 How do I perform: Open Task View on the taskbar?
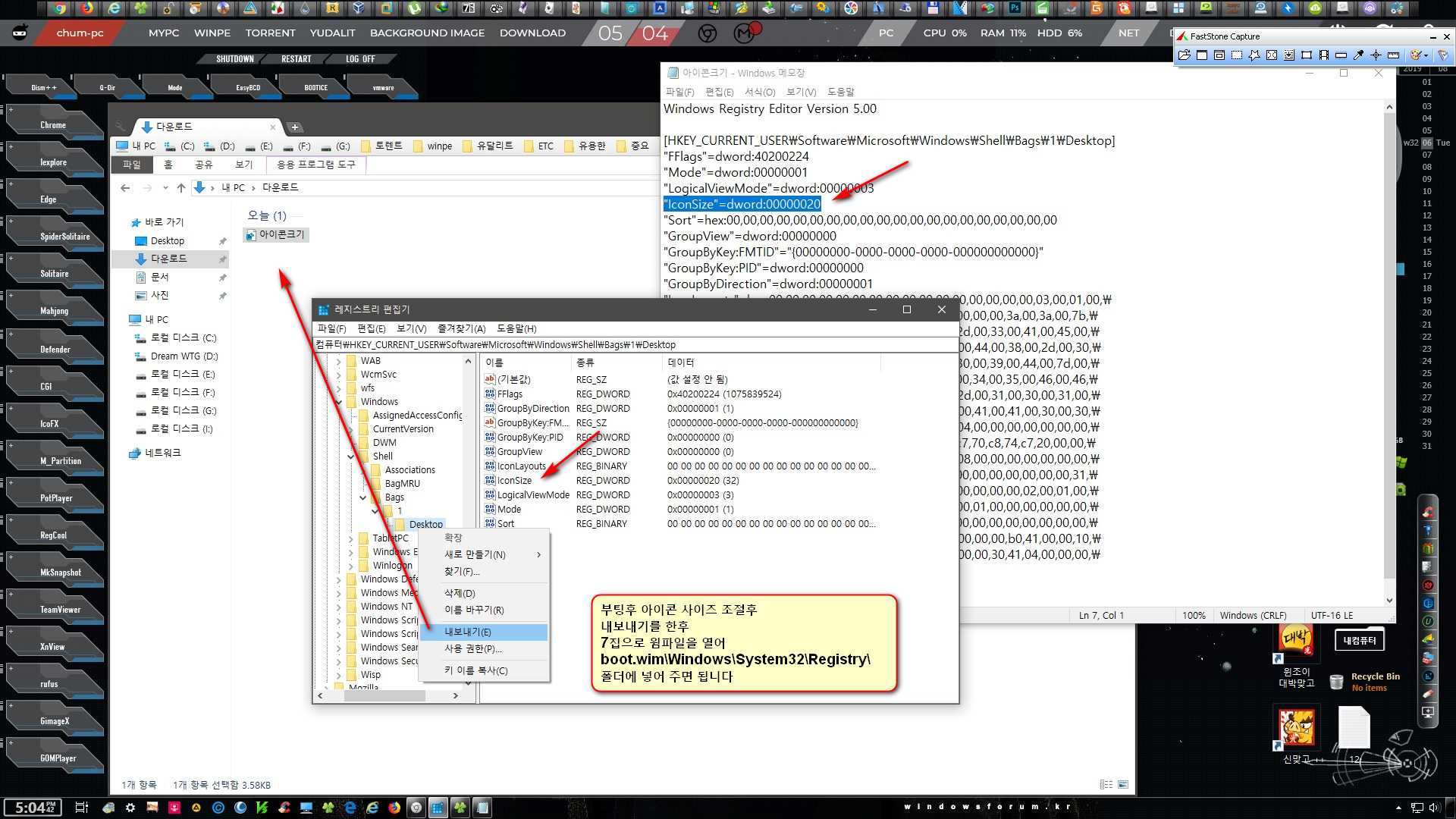click(x=82, y=808)
